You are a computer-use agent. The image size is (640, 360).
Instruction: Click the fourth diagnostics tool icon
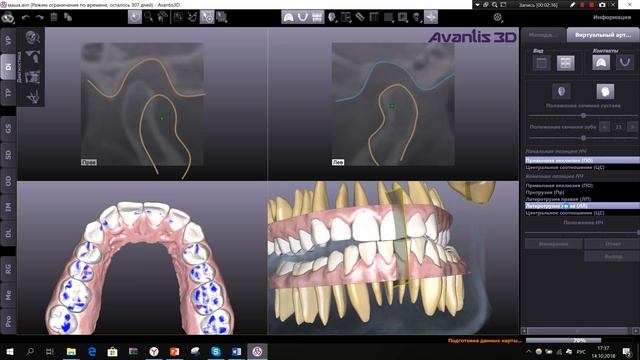coord(32,96)
